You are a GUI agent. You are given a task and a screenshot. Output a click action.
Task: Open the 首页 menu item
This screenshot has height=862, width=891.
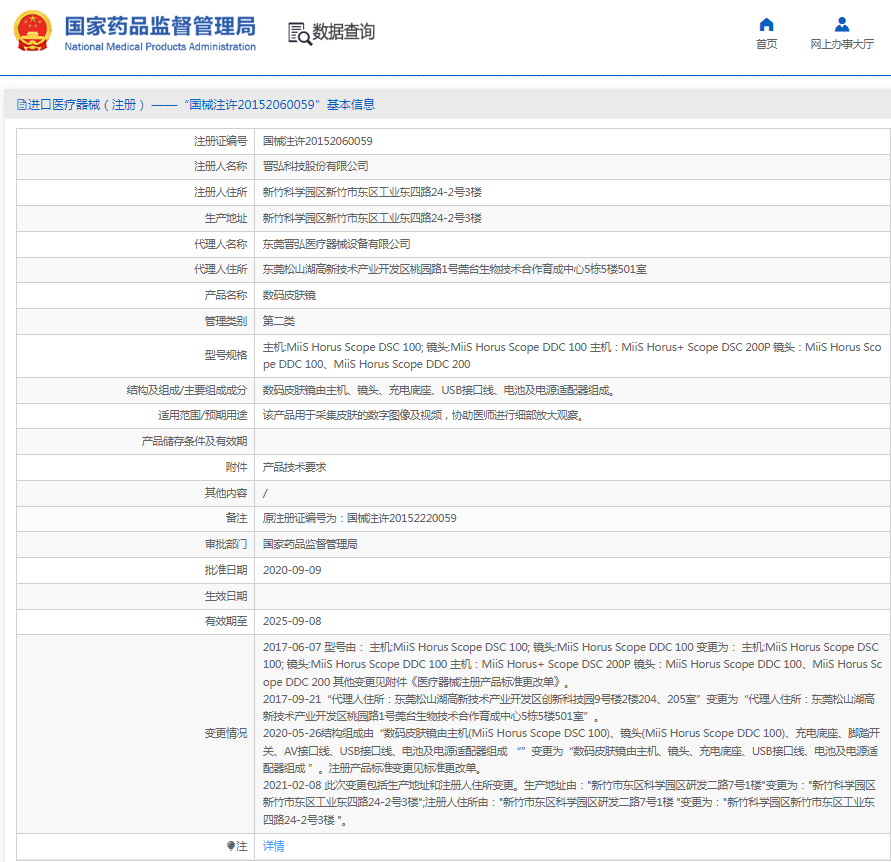[x=766, y=44]
